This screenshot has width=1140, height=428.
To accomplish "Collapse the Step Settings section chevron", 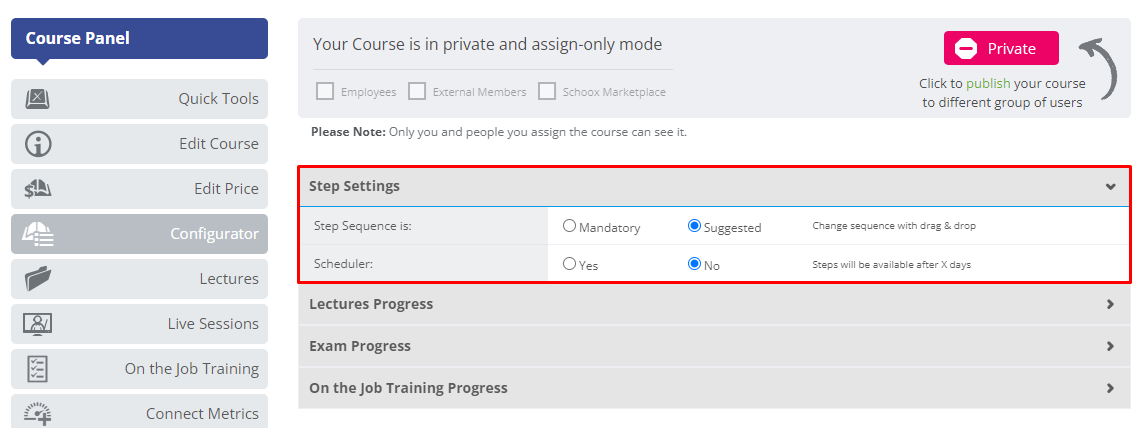I will (1110, 187).
